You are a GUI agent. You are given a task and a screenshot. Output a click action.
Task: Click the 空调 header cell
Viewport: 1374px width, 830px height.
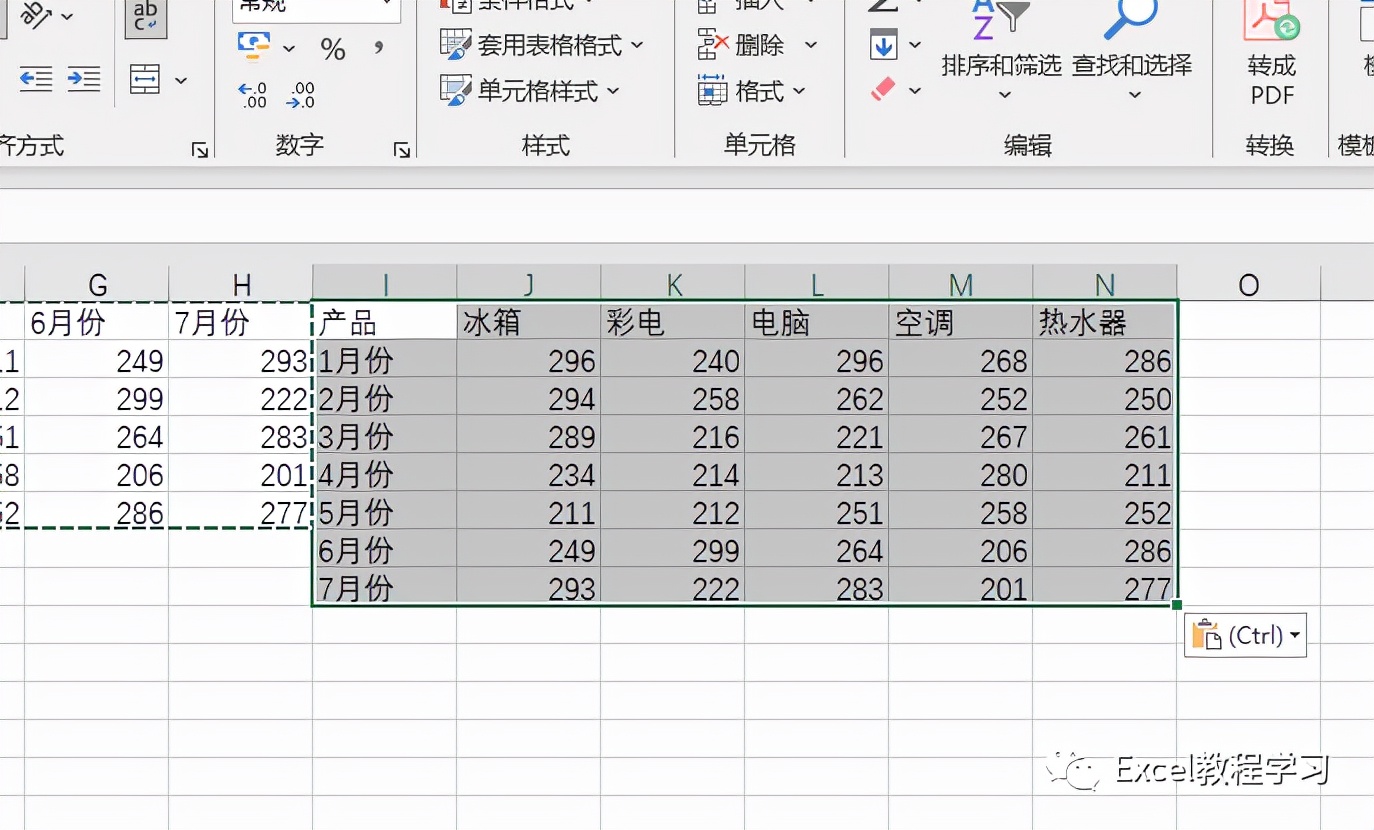pos(961,321)
